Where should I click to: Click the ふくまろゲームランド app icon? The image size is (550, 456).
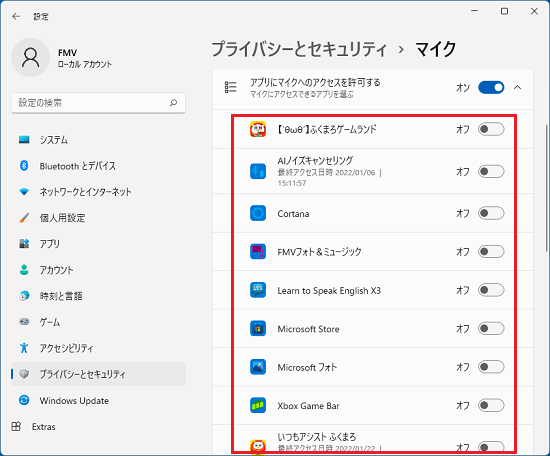[x=258, y=129]
